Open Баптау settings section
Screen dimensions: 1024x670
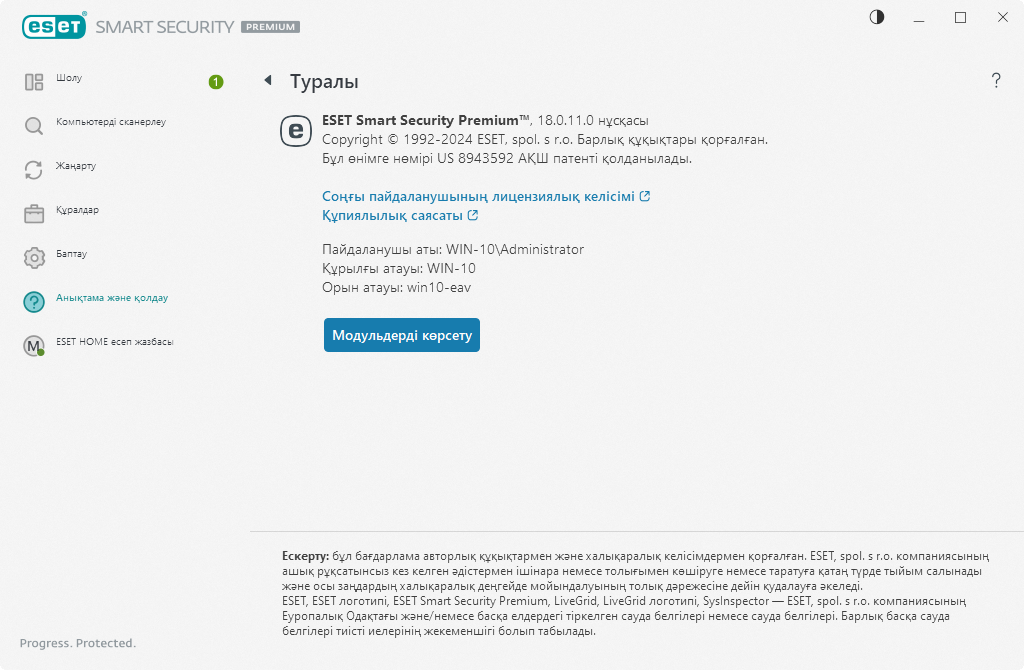click(33, 256)
